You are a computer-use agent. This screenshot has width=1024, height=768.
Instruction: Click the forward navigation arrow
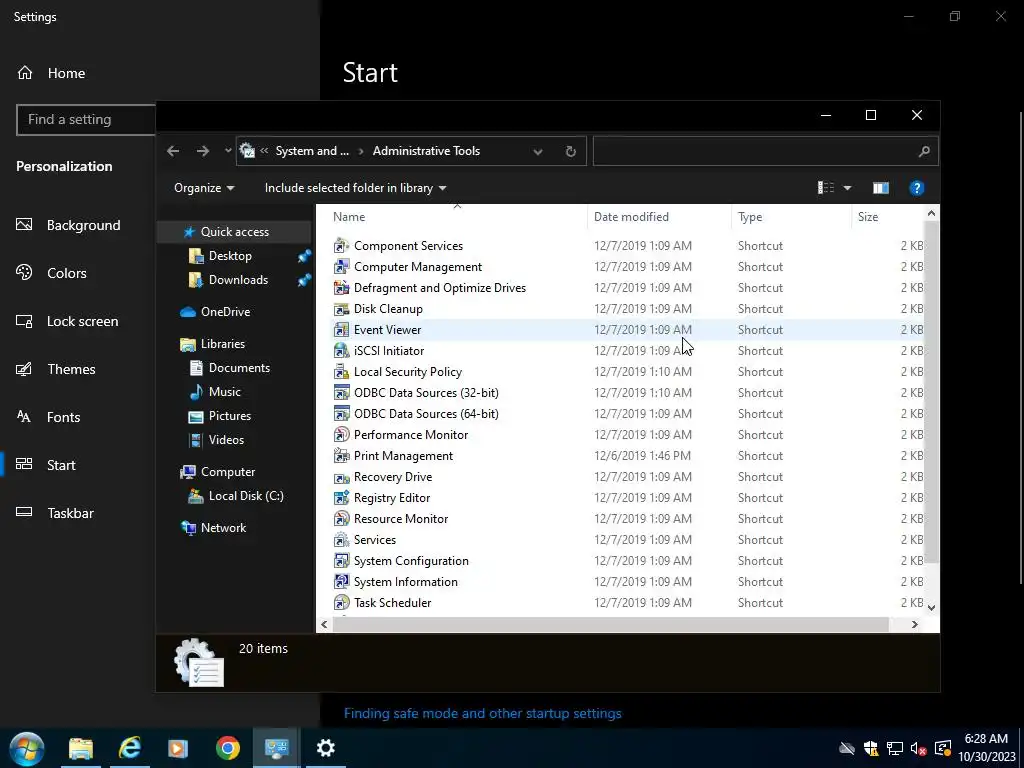click(203, 151)
